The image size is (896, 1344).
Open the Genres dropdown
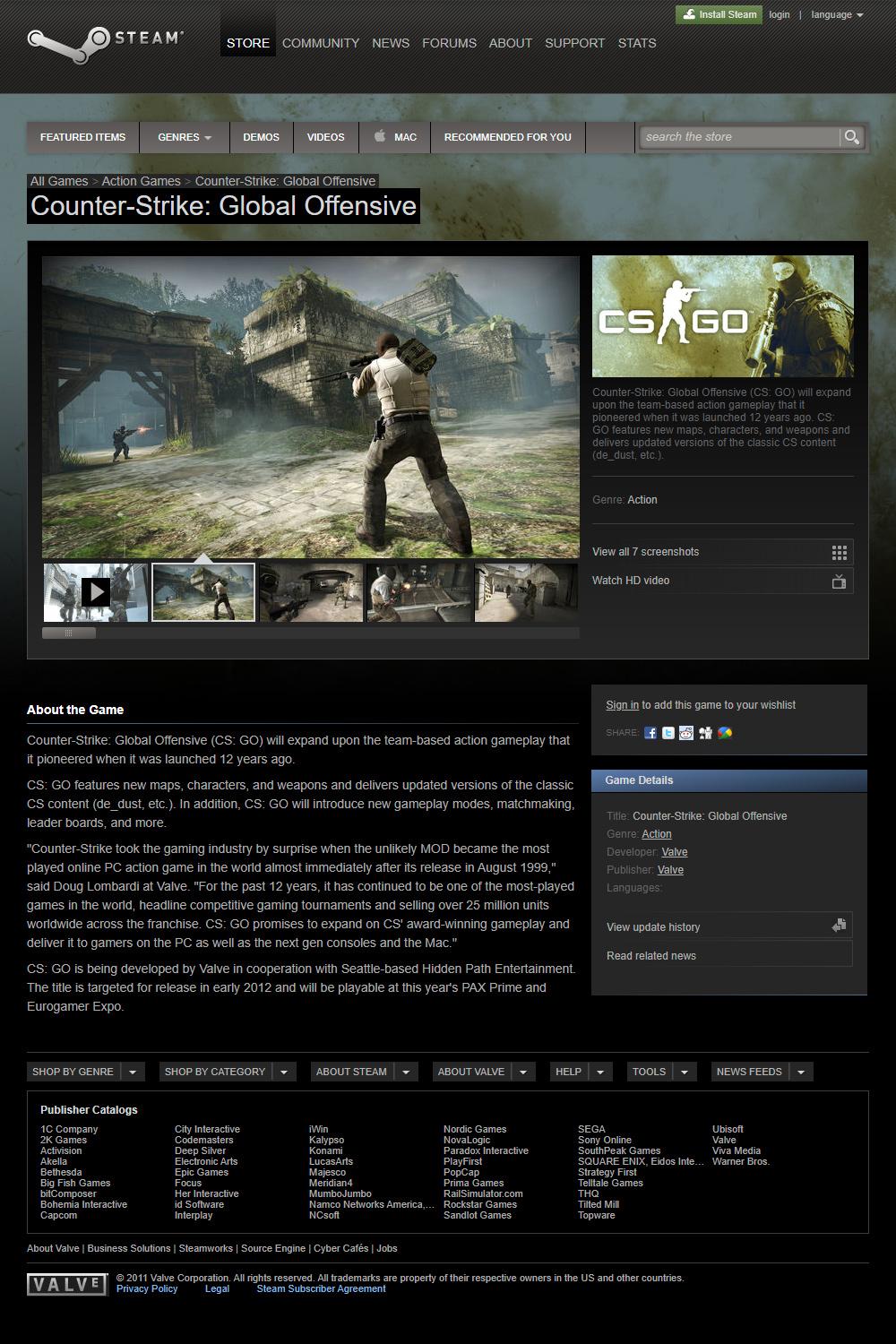pyautogui.click(x=185, y=137)
